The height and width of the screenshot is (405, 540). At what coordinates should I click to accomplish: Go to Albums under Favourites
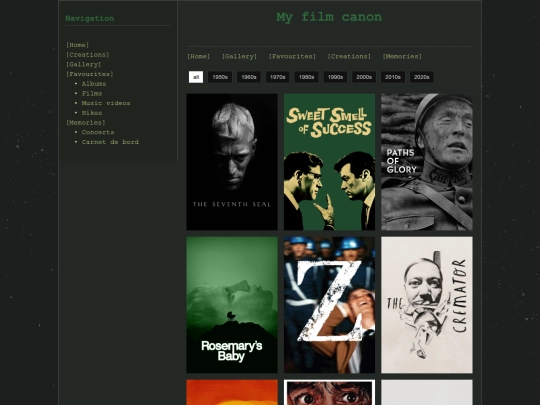click(x=94, y=84)
